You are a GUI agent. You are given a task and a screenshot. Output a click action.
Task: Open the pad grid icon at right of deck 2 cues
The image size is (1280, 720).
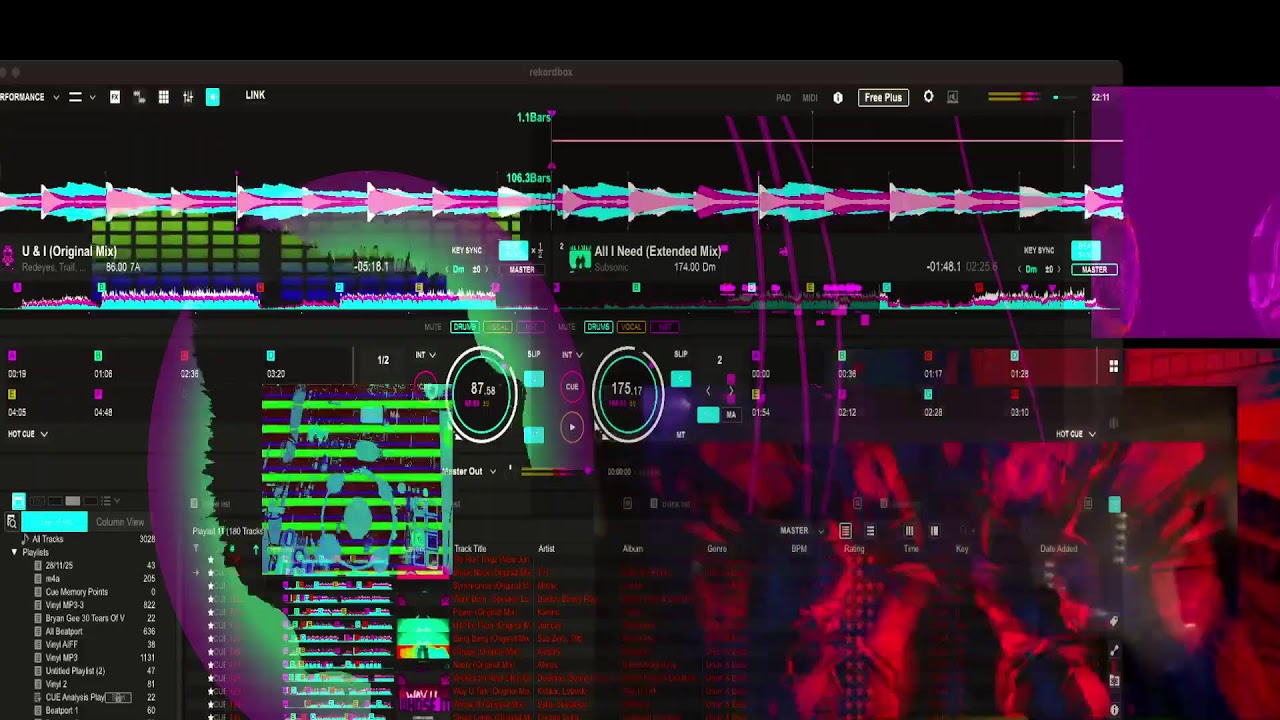[x=1113, y=367]
